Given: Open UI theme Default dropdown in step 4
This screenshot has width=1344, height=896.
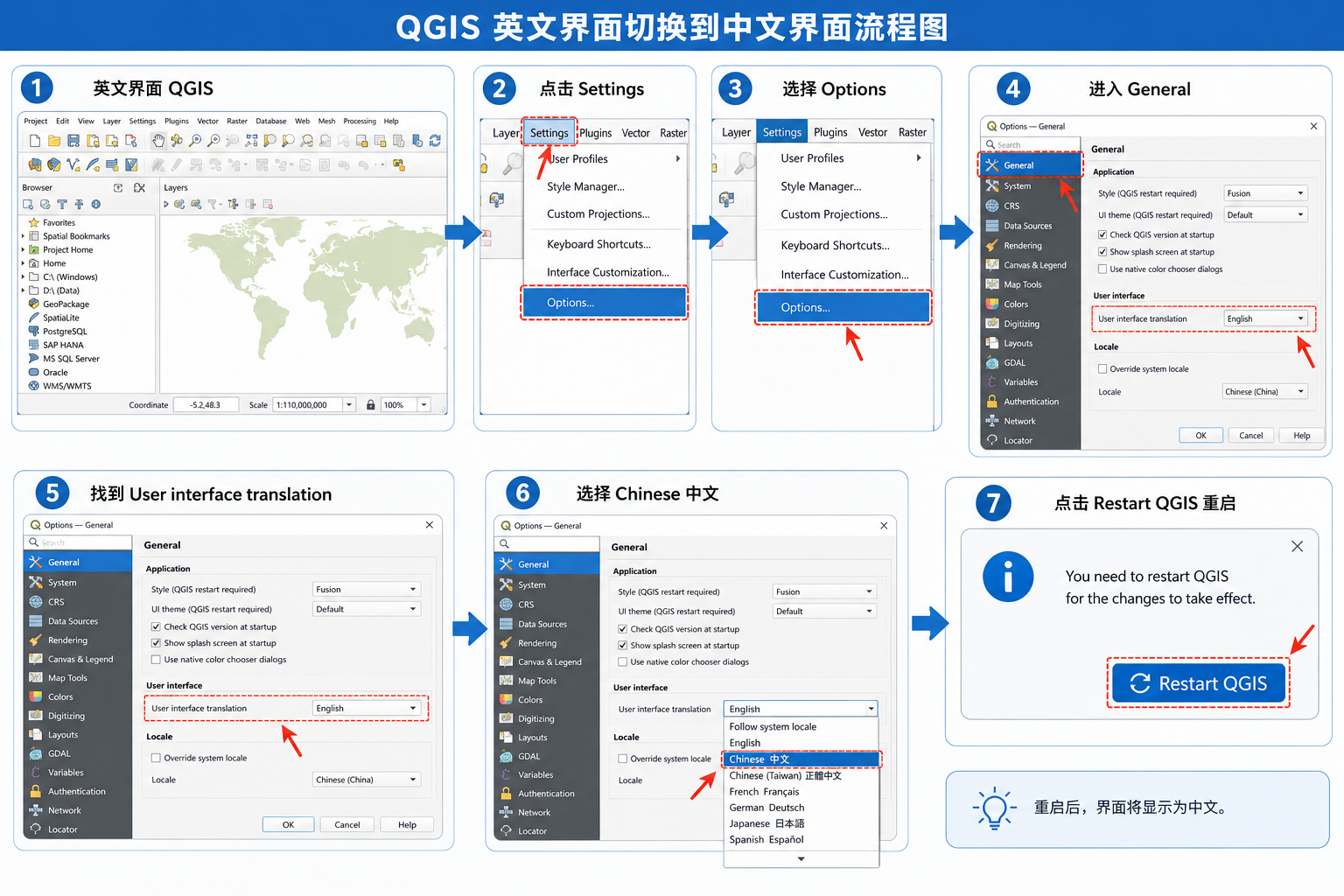Looking at the screenshot, I should point(1265,214).
